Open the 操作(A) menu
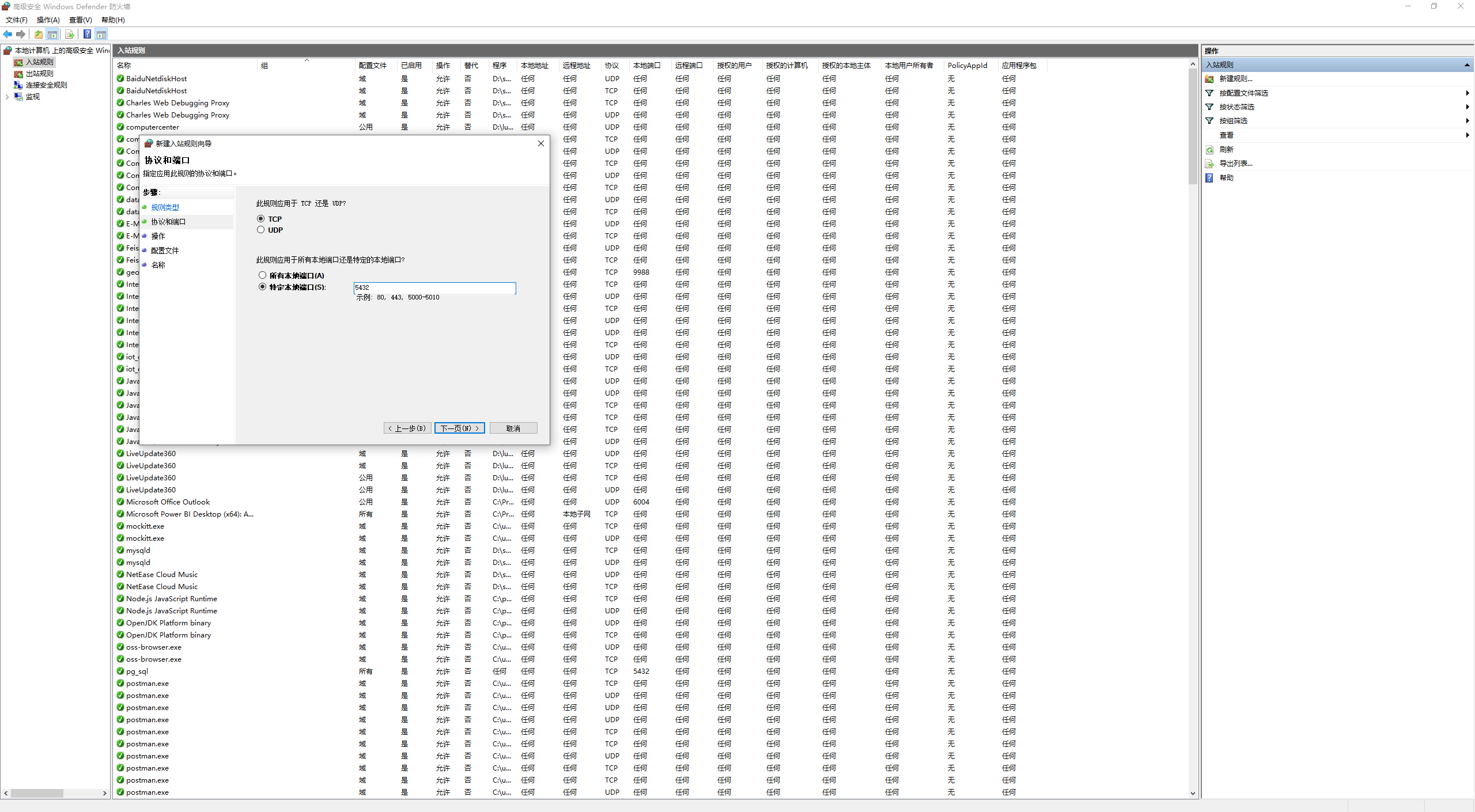Image resolution: width=1475 pixels, height=812 pixels. pos(48,20)
